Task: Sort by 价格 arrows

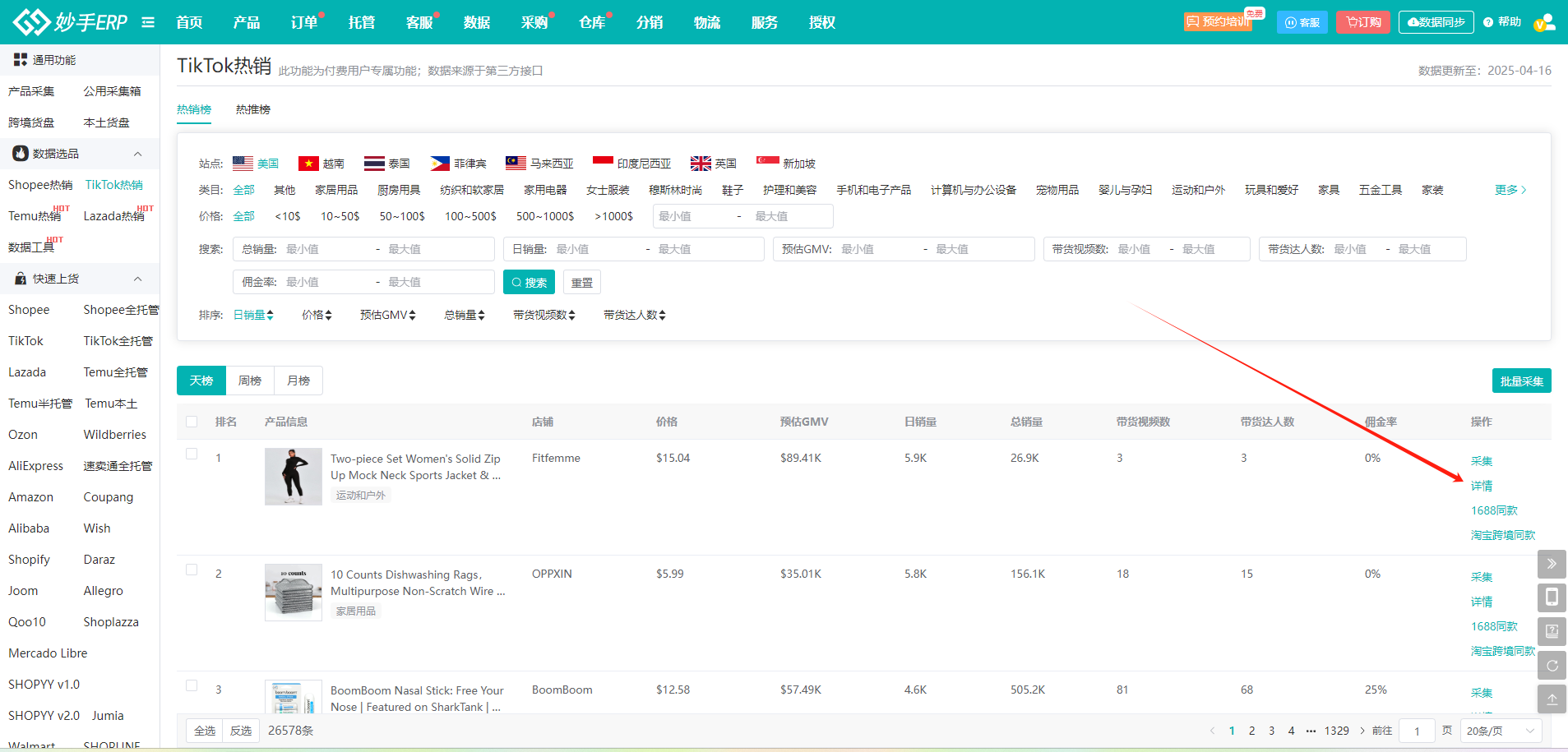Action: tap(328, 315)
